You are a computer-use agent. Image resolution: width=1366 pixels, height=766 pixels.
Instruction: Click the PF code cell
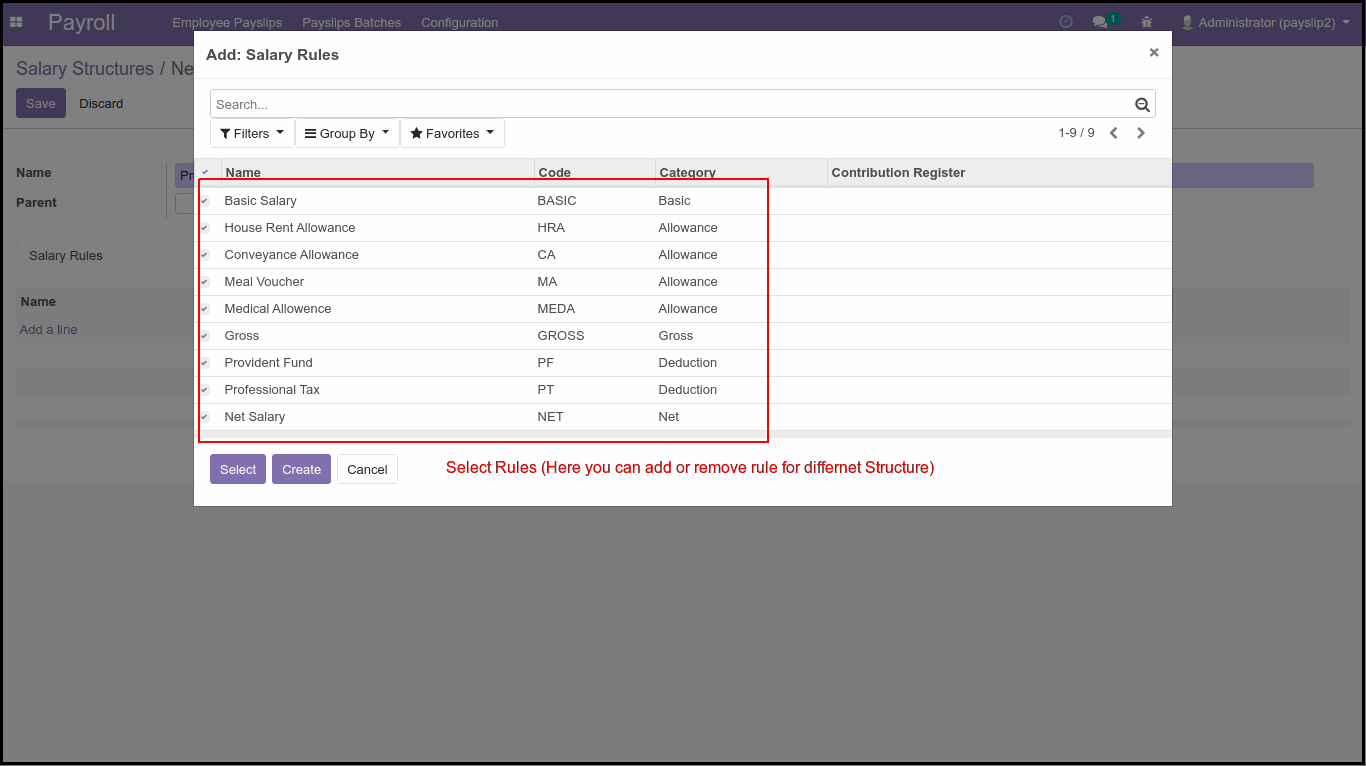[x=545, y=363]
